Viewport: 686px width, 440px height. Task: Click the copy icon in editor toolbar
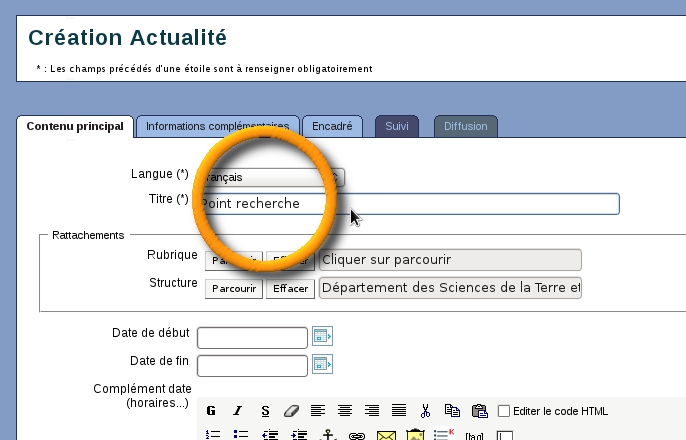tap(452, 411)
